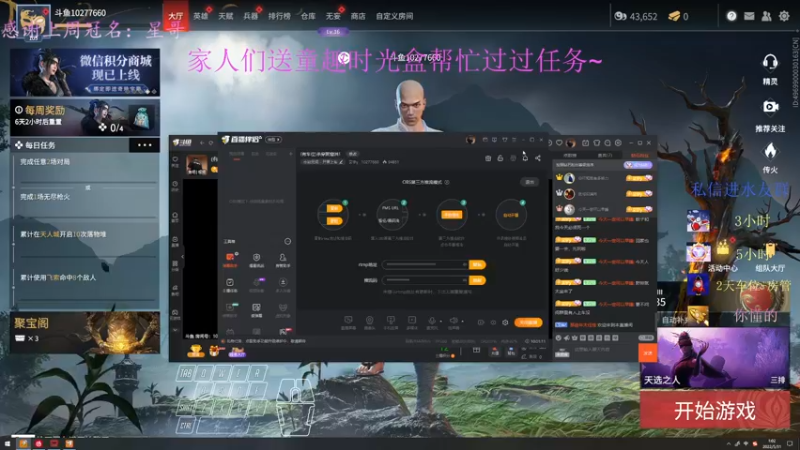Select the highlighted rightmost chat window tab

639,155
